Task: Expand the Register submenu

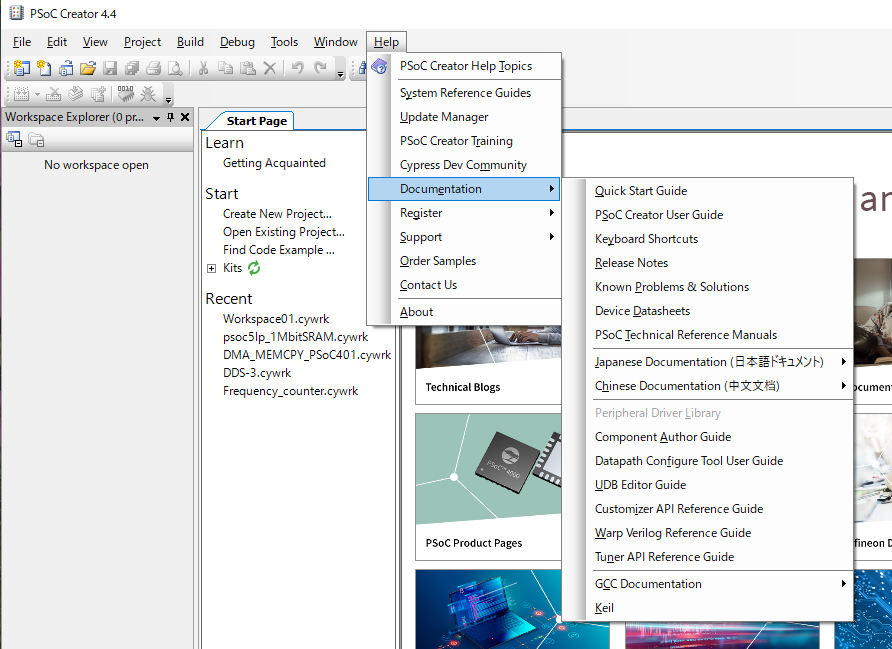Action: coord(464,213)
